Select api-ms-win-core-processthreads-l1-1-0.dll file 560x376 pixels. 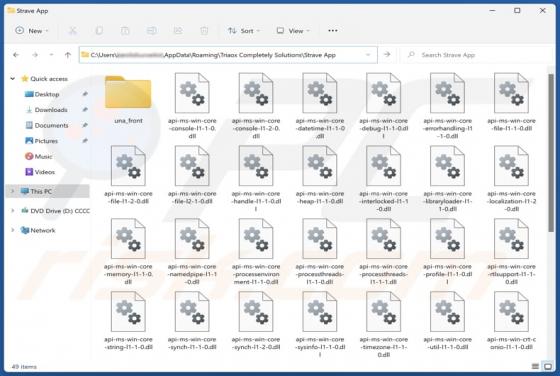pos(320,251)
